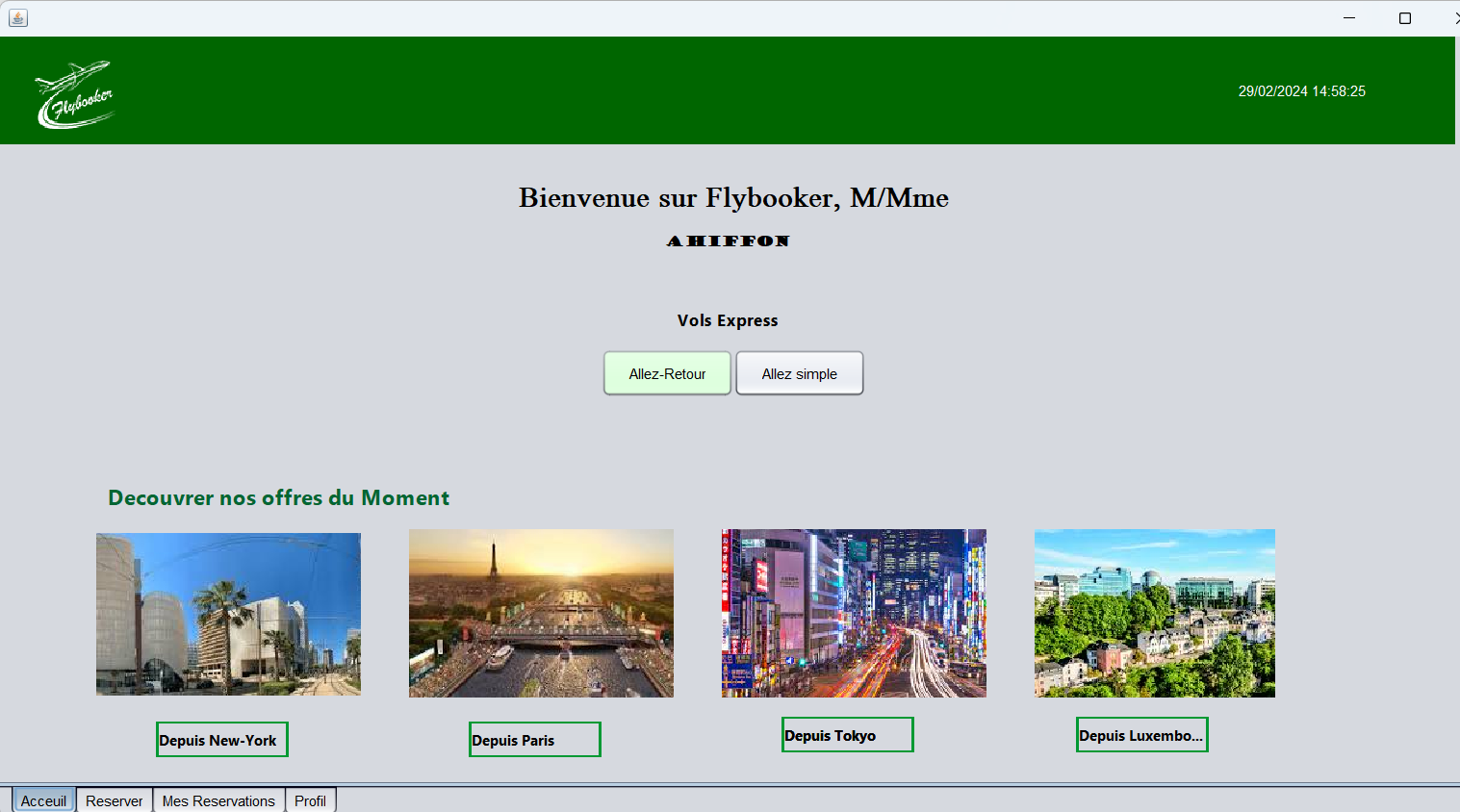Screen dimensions: 1460x812
Task: Select the Allez simple flight option
Action: coord(799,373)
